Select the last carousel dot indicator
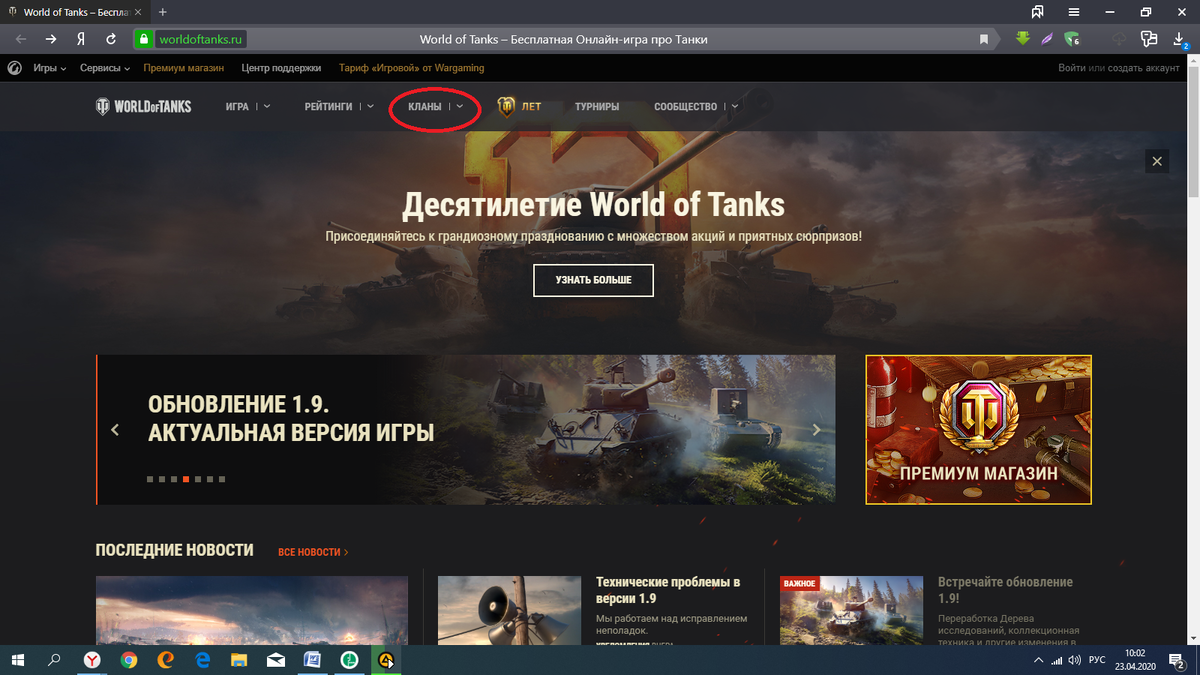Image resolution: width=1200 pixels, height=675 pixels. tap(222, 480)
